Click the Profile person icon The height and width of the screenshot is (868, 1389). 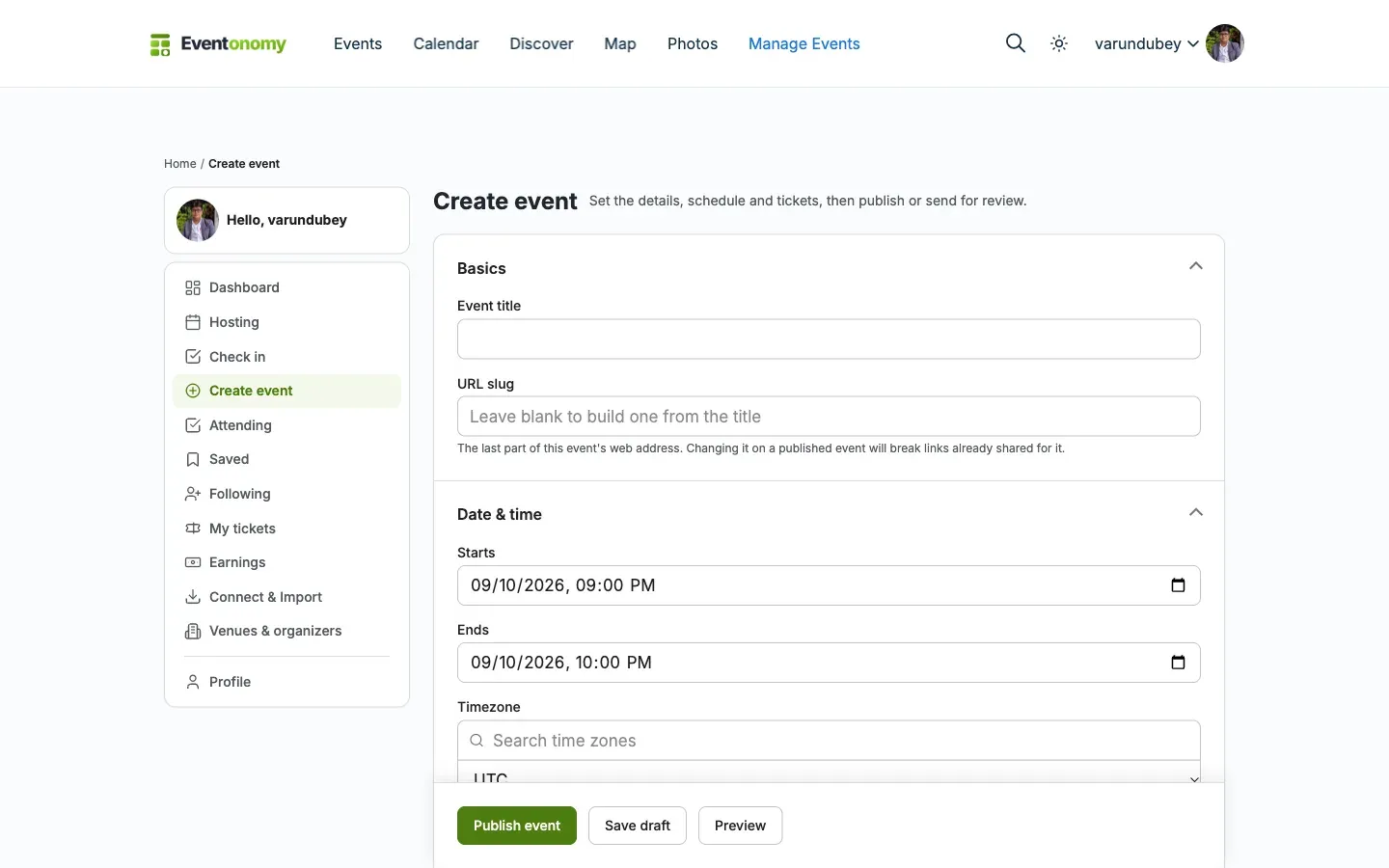pyautogui.click(x=193, y=682)
